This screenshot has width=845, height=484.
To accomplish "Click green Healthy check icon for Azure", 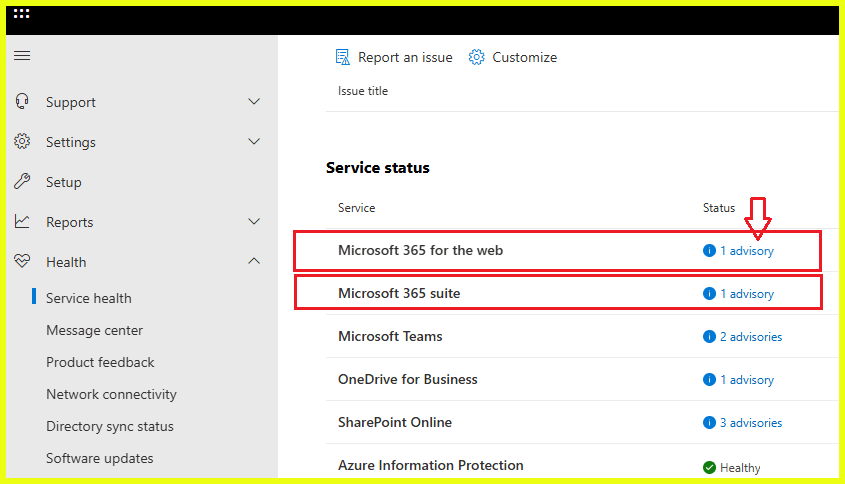I will (x=709, y=467).
